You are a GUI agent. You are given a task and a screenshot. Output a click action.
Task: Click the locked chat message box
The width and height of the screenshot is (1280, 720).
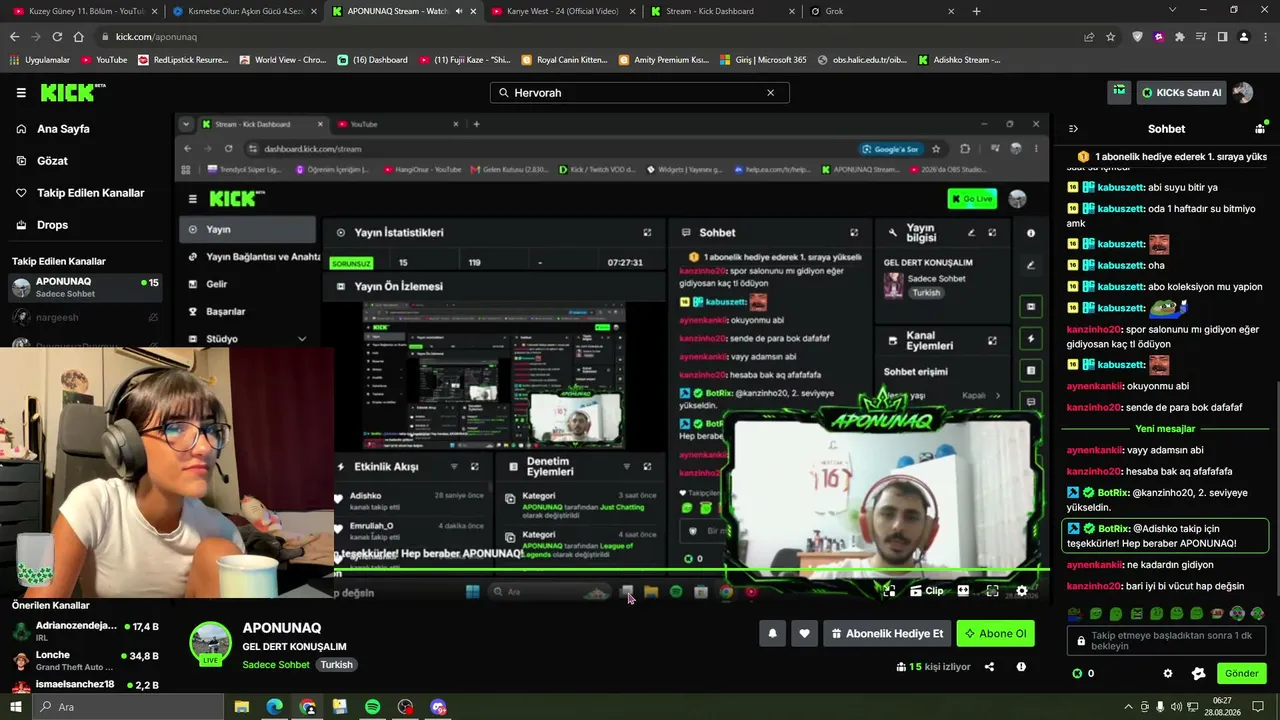point(1166,640)
